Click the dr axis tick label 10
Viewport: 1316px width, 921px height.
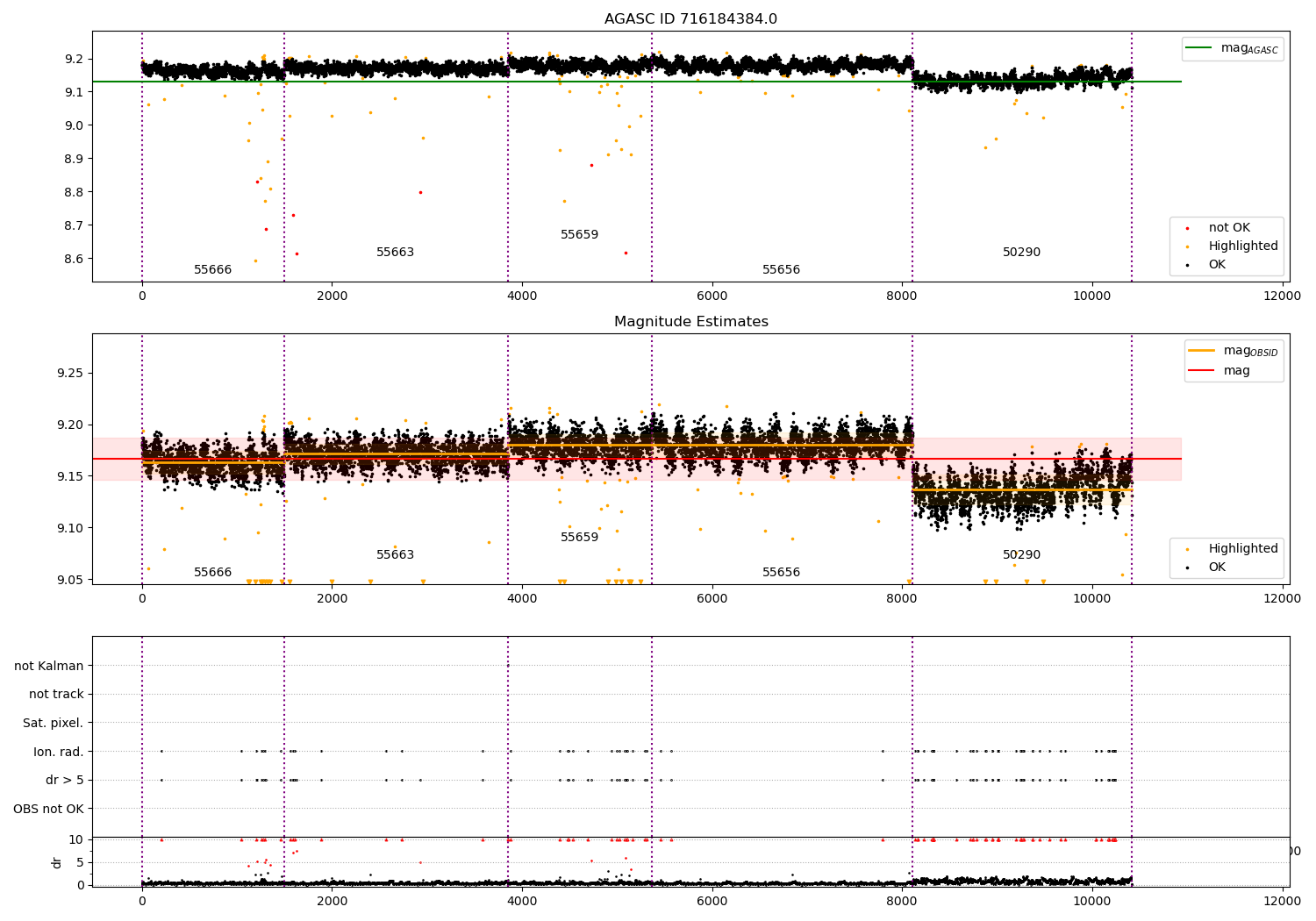76,839
